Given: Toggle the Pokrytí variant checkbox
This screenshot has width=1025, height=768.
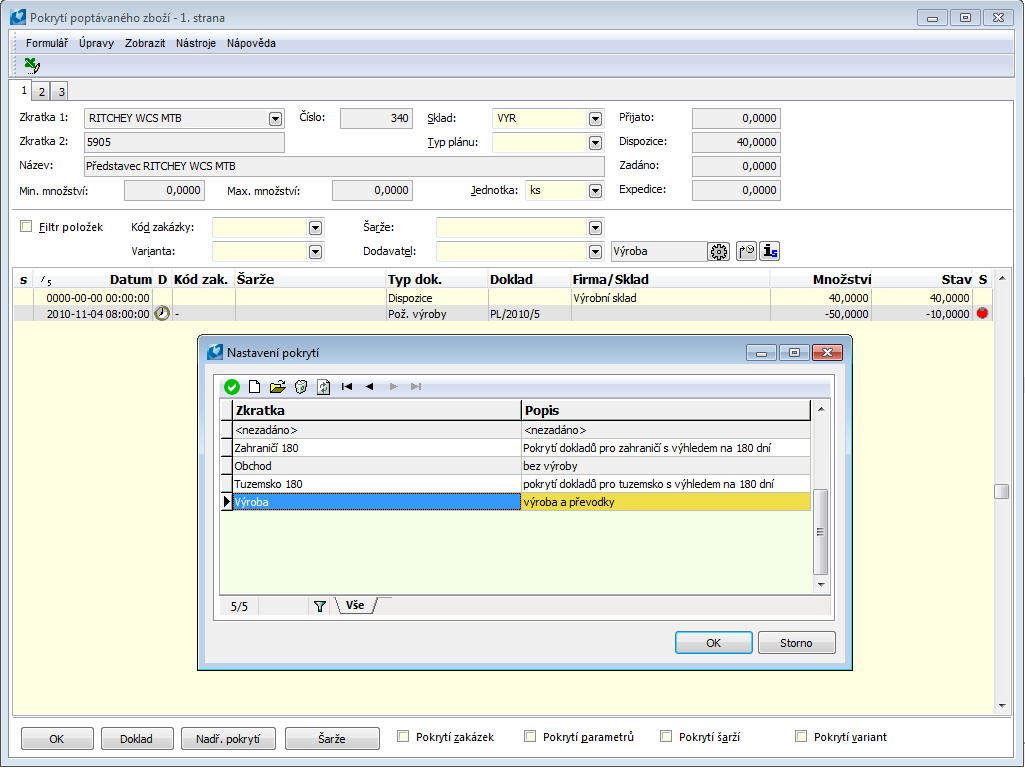Looking at the screenshot, I should [x=801, y=737].
